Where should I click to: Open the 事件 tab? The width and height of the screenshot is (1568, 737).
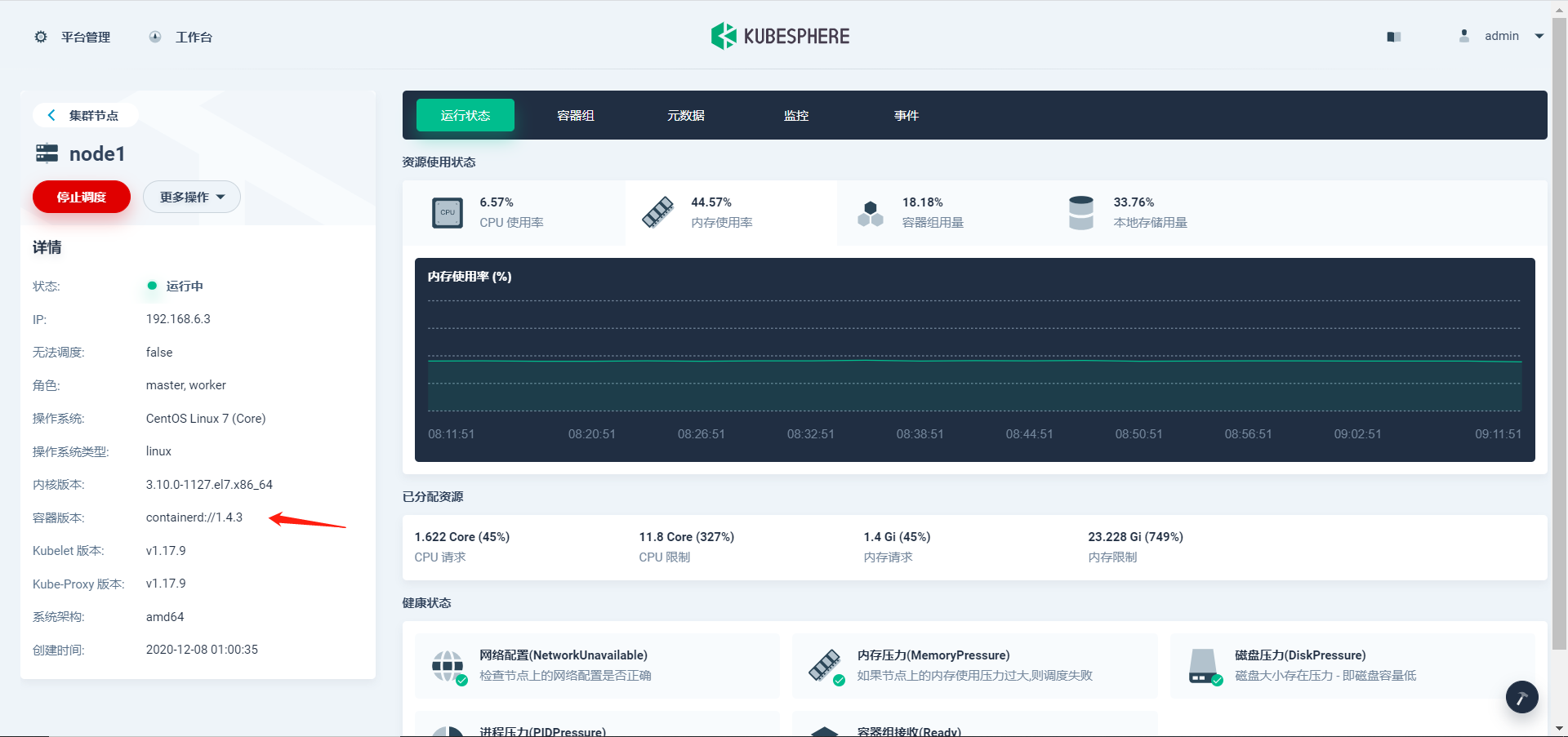pyautogui.click(x=906, y=115)
